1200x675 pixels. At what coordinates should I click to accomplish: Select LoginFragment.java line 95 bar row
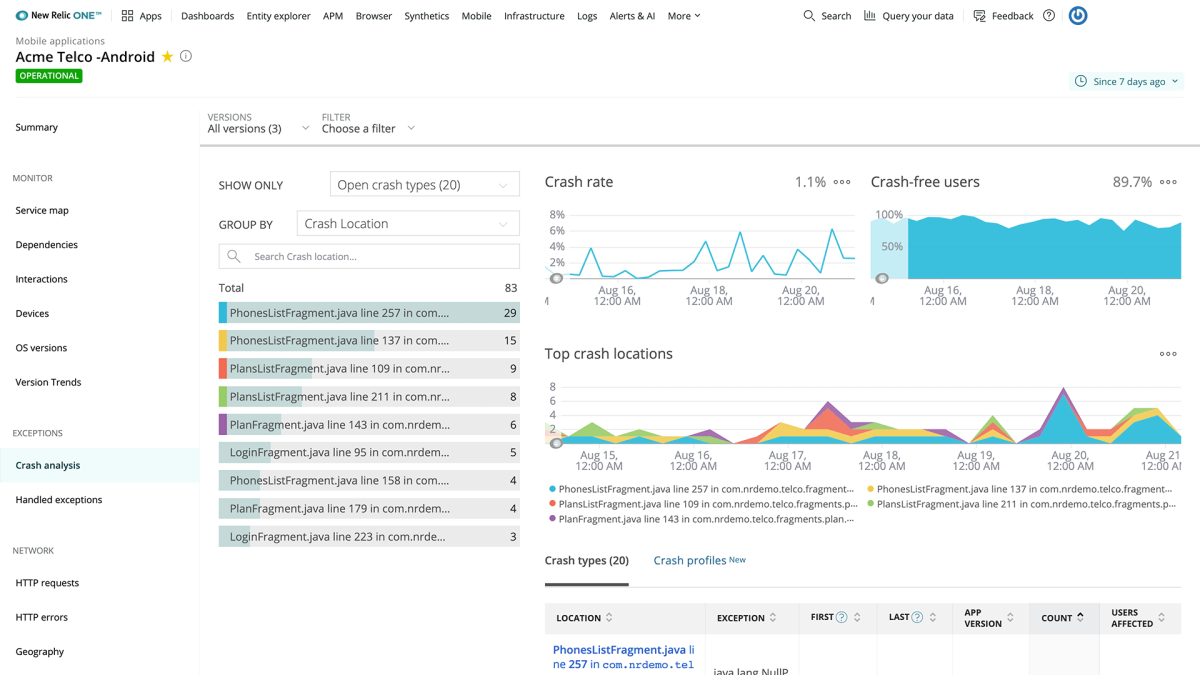(x=369, y=453)
